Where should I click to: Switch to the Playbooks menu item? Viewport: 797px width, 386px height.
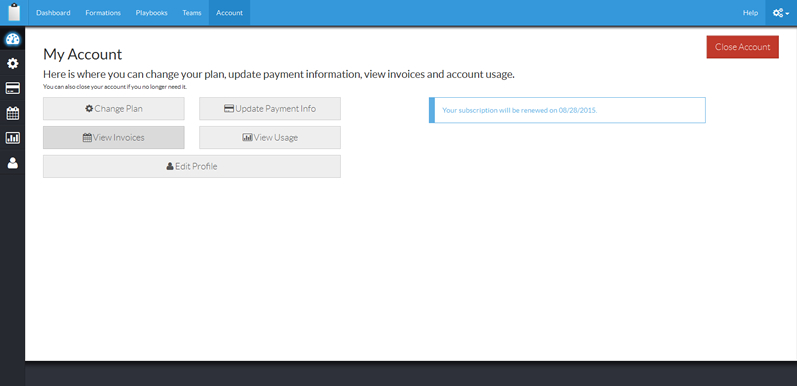click(151, 13)
